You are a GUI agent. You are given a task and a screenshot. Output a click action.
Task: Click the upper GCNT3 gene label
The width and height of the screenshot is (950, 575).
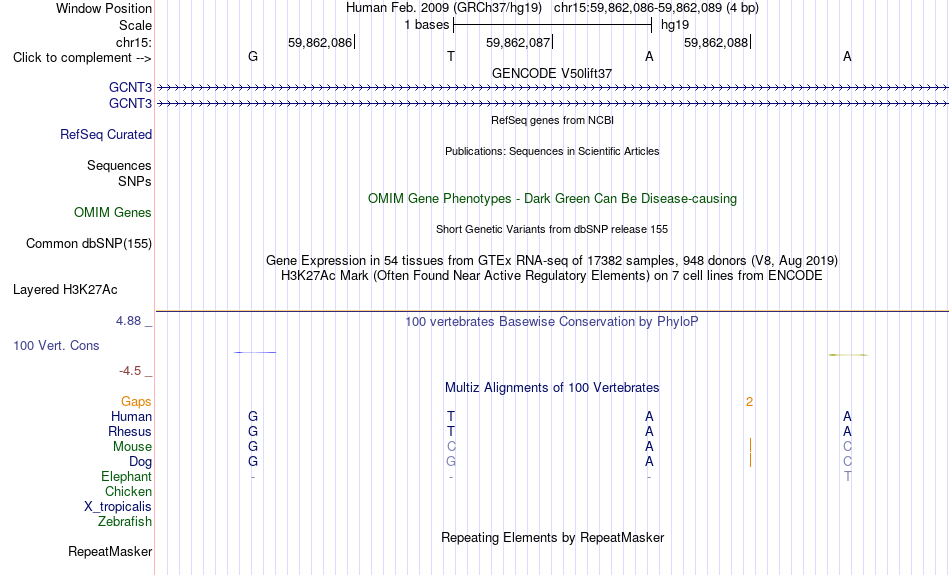pyautogui.click(x=130, y=88)
